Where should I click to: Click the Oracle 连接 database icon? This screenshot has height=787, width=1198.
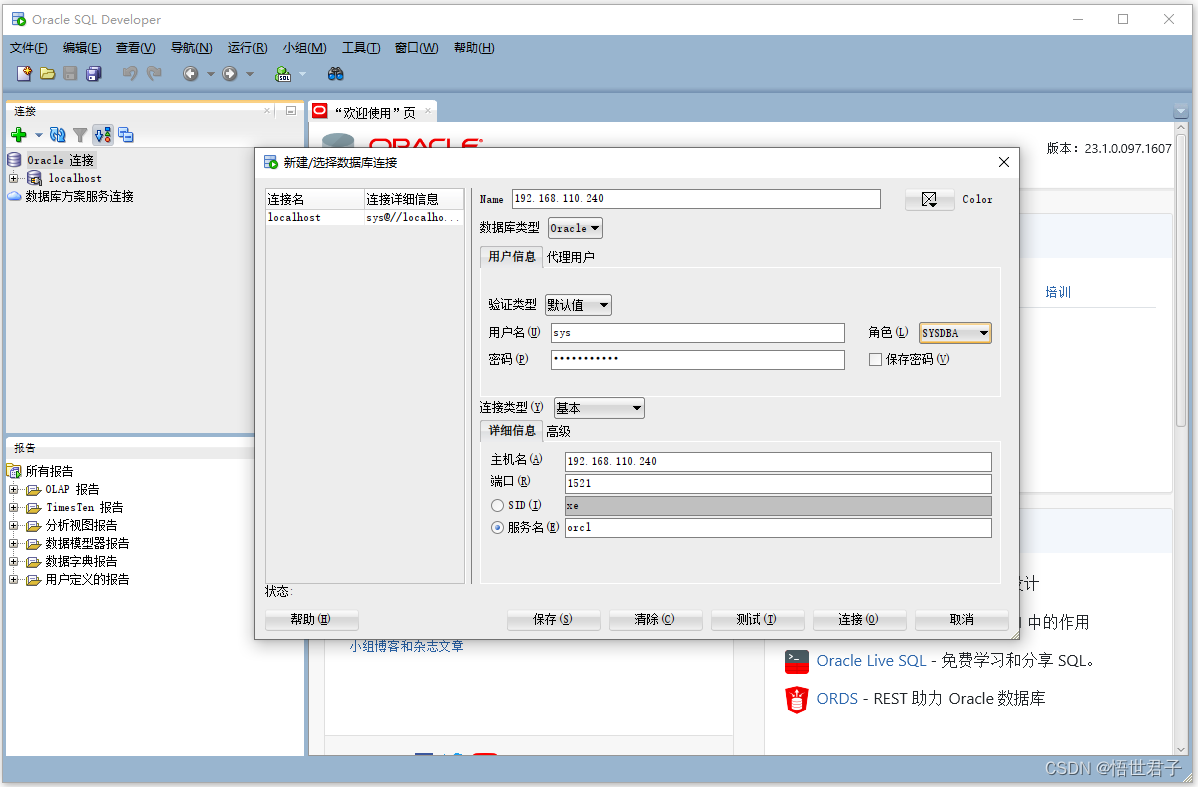15,160
